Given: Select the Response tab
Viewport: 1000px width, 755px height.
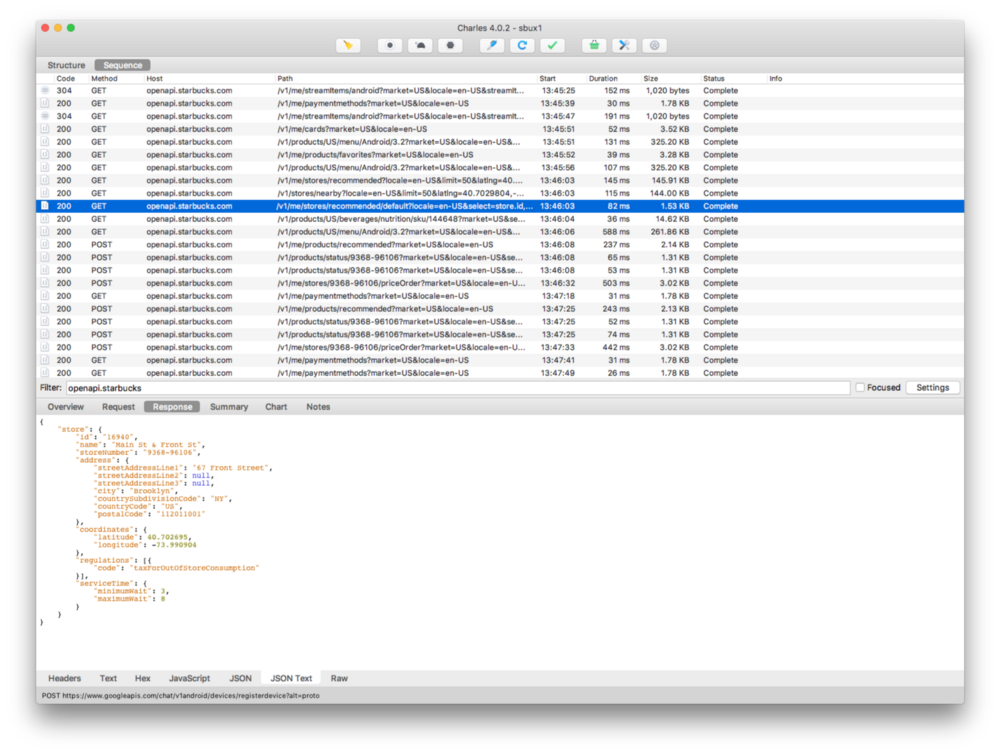Looking at the screenshot, I should pyautogui.click(x=172, y=407).
